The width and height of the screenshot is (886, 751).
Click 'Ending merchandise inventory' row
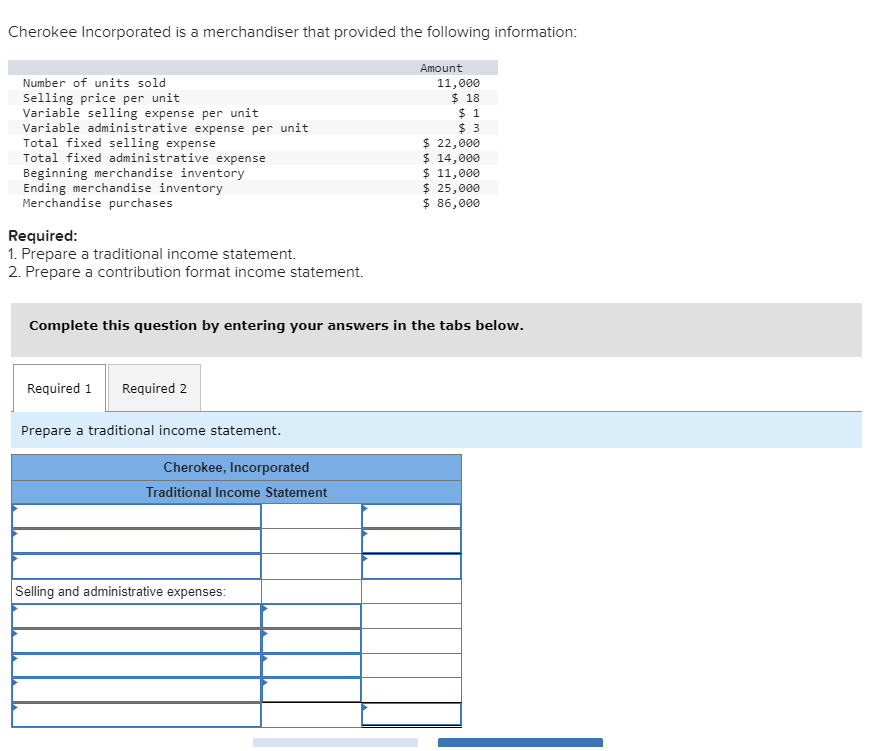pos(253,188)
